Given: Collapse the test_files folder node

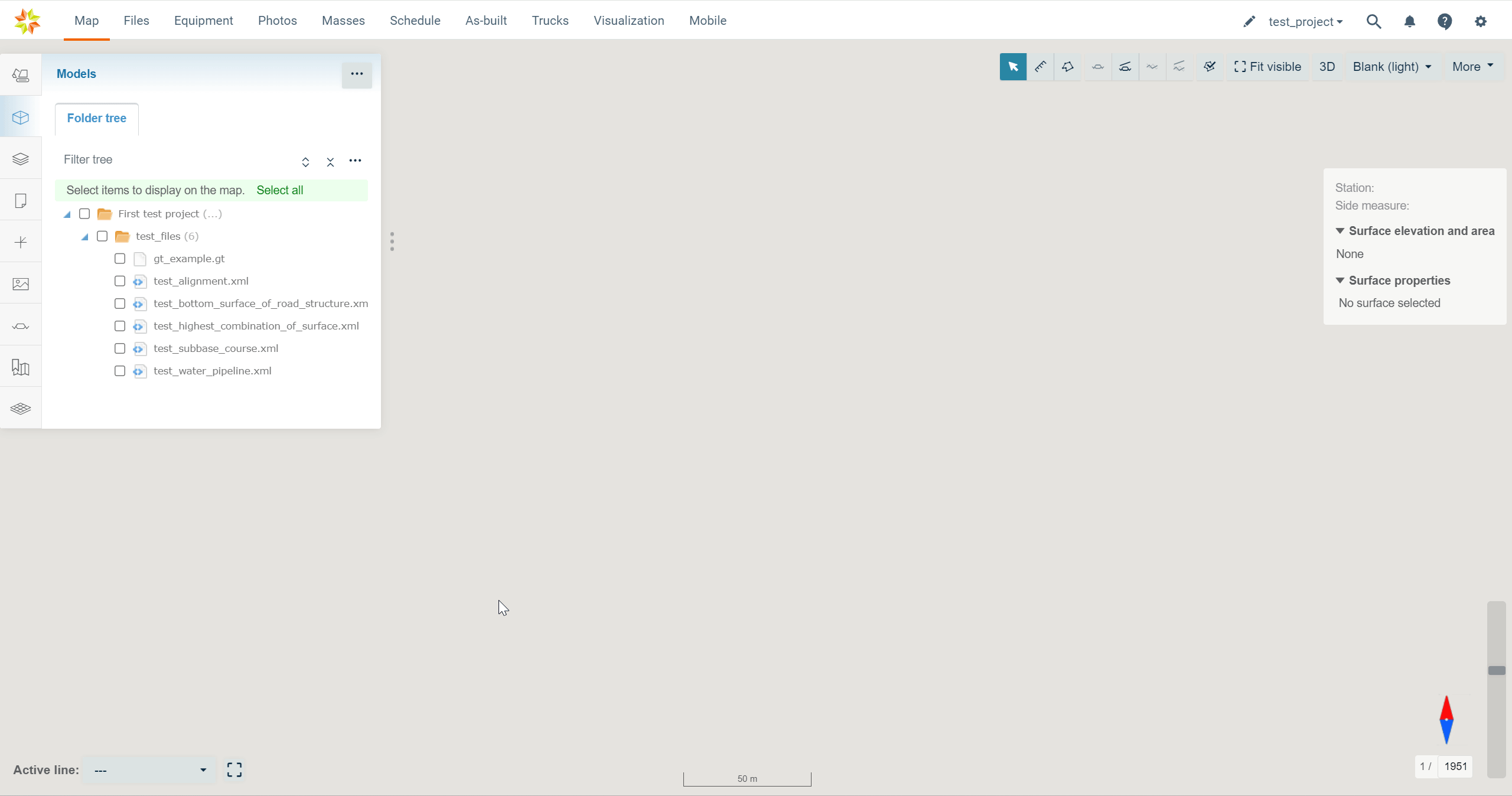Looking at the screenshot, I should pyautogui.click(x=84, y=237).
